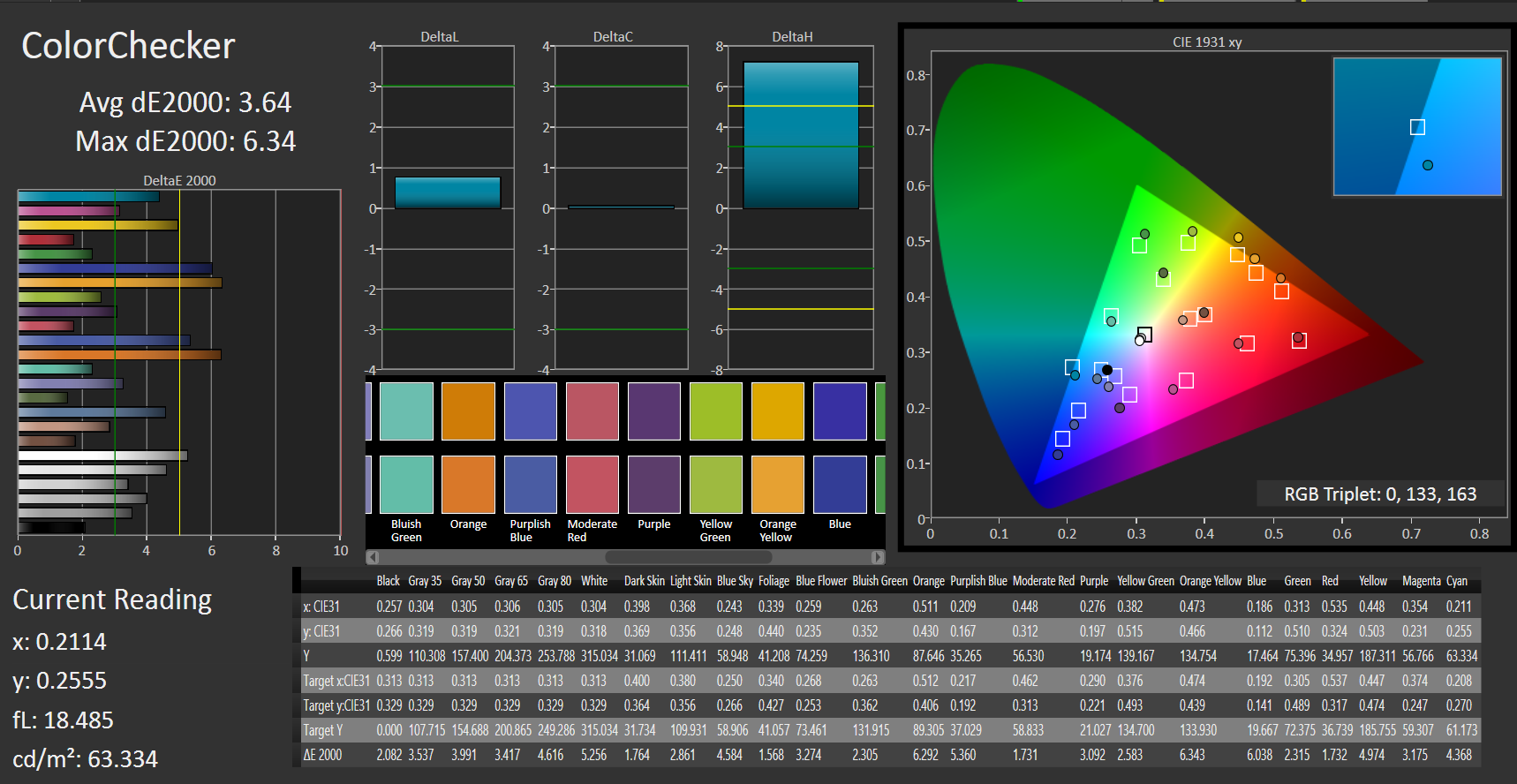This screenshot has height=784, width=1517.
Task: Select the Target Y row label
Action: (323, 730)
